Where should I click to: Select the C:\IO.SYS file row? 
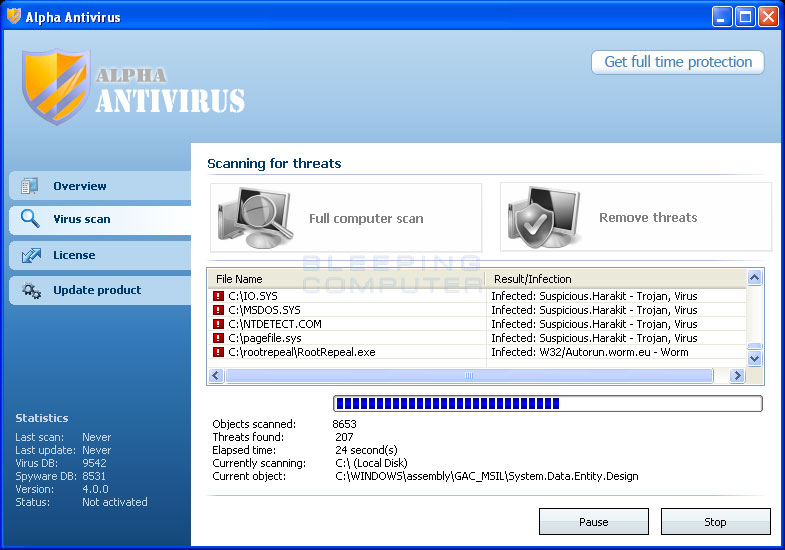[477, 296]
